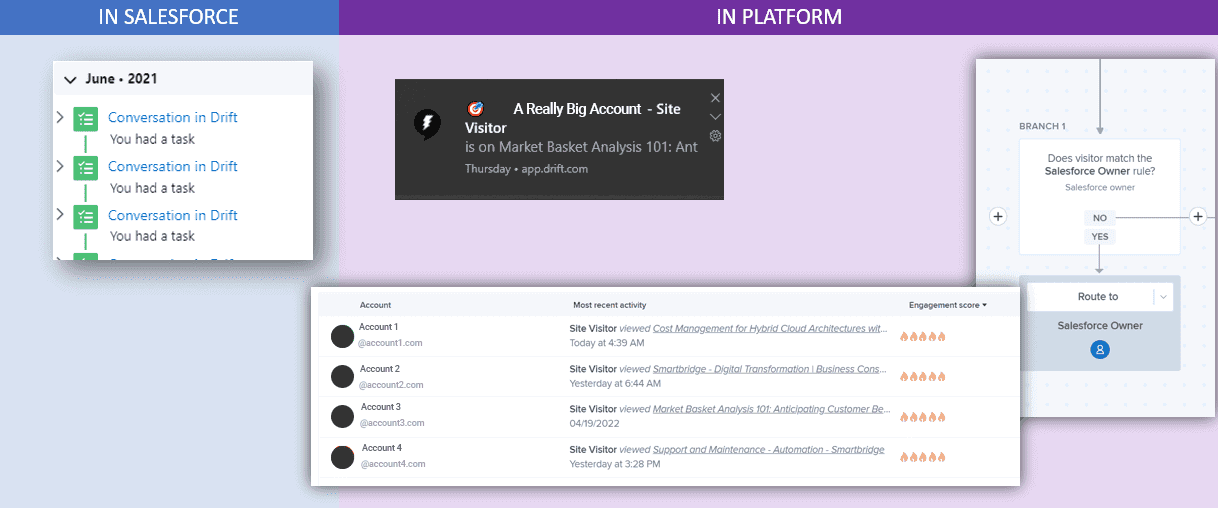Open third Conversation in Drift link
This screenshot has width=1218, height=508.
173,215
